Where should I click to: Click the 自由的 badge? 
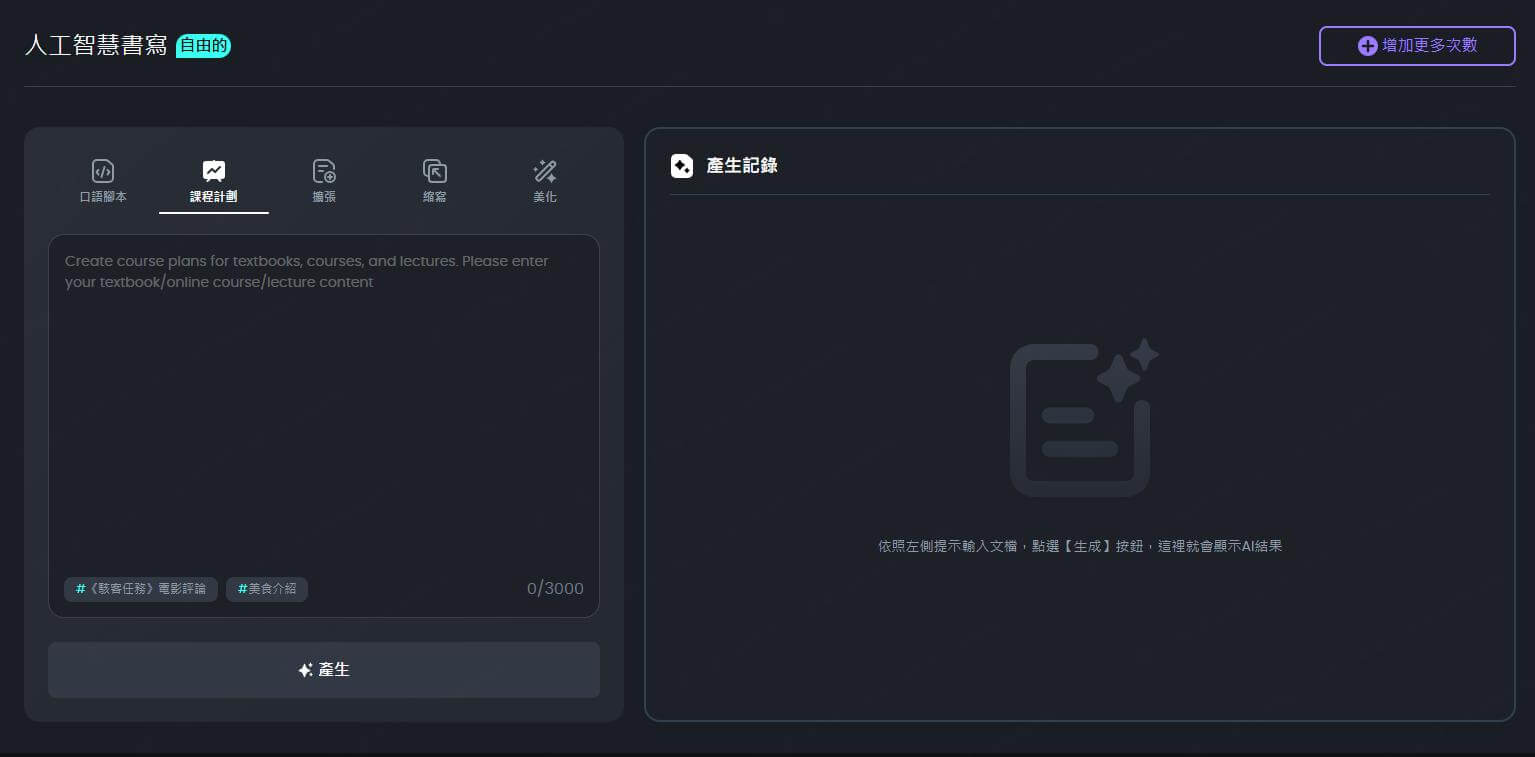[204, 45]
